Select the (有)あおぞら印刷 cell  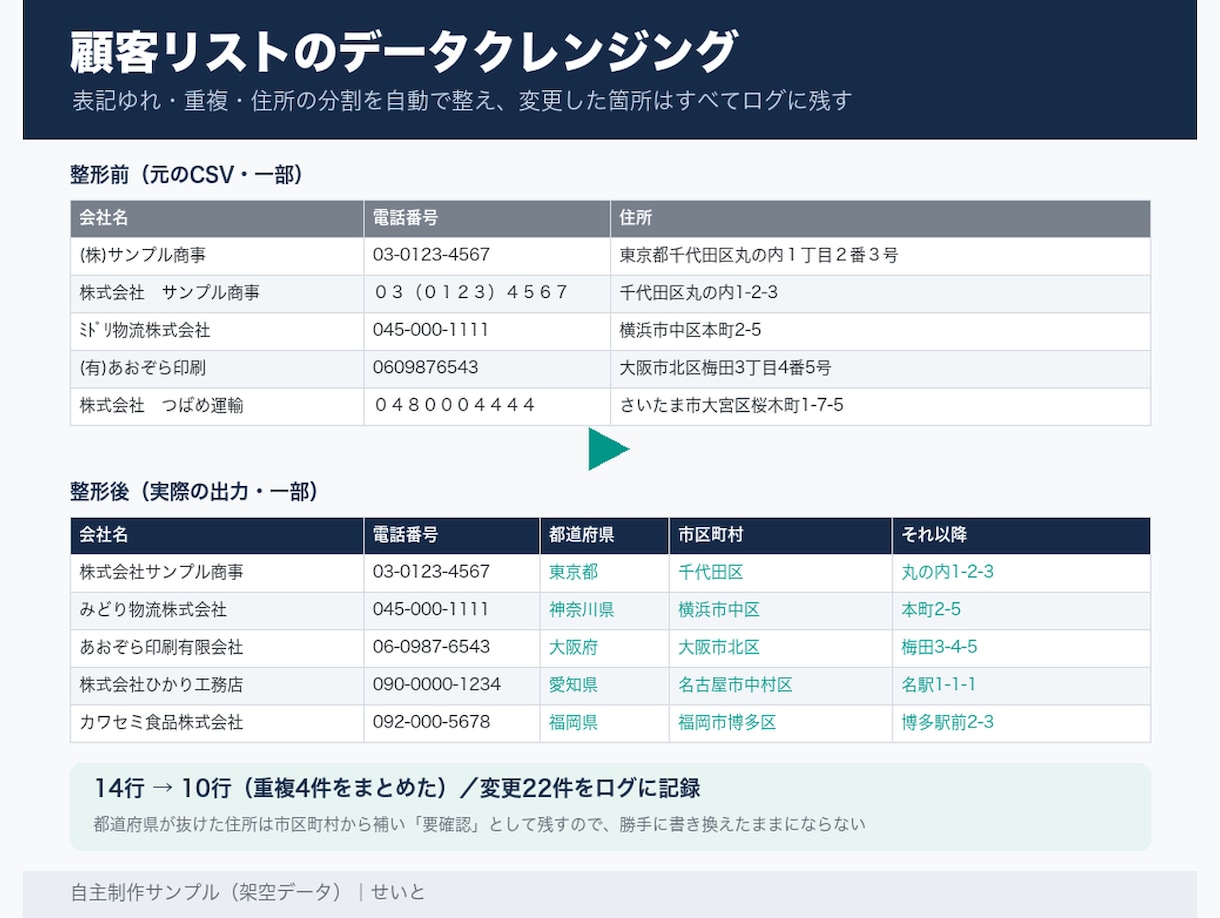pyautogui.click(x=217, y=368)
